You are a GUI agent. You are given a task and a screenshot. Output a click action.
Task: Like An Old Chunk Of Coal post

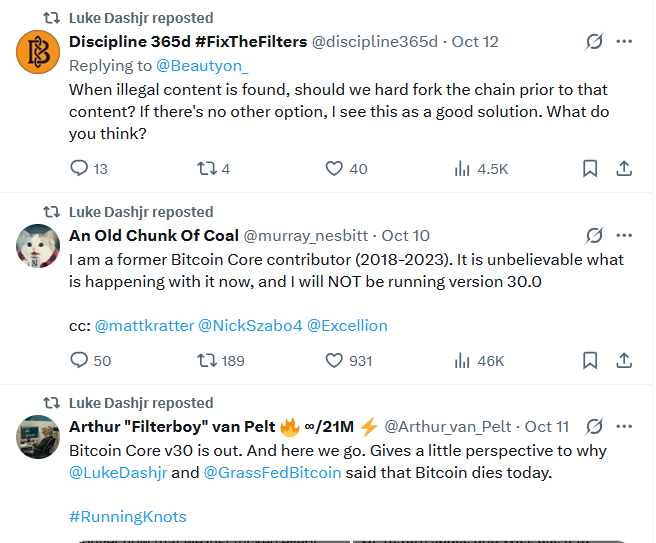tap(335, 360)
